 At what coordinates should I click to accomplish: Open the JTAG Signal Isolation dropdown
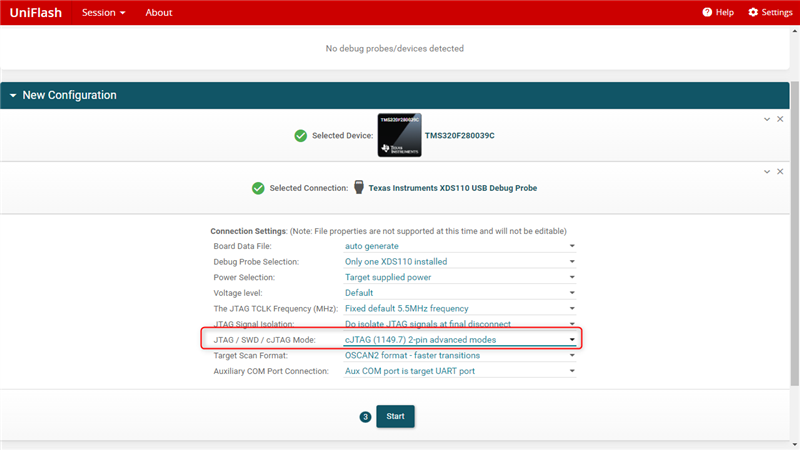point(460,324)
